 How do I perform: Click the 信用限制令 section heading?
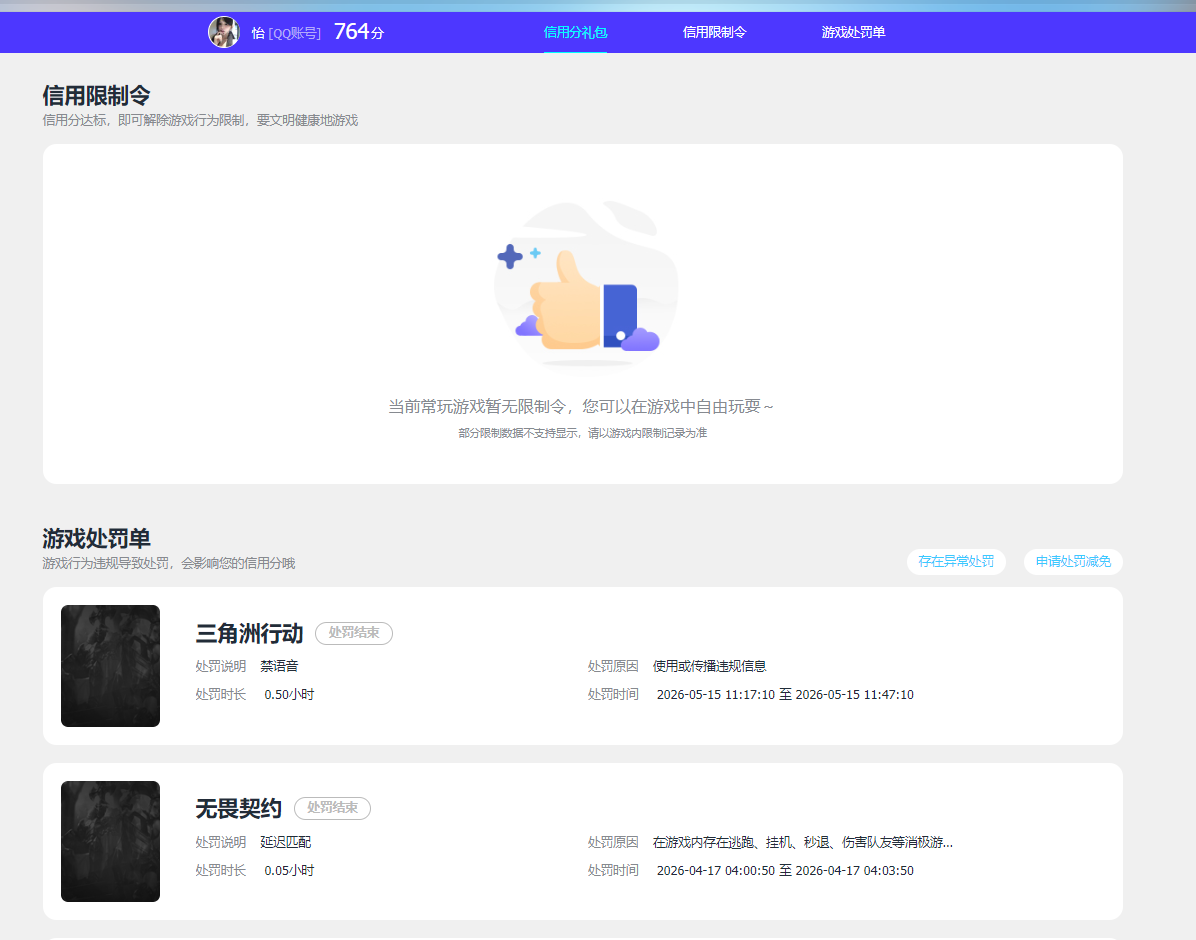96,95
